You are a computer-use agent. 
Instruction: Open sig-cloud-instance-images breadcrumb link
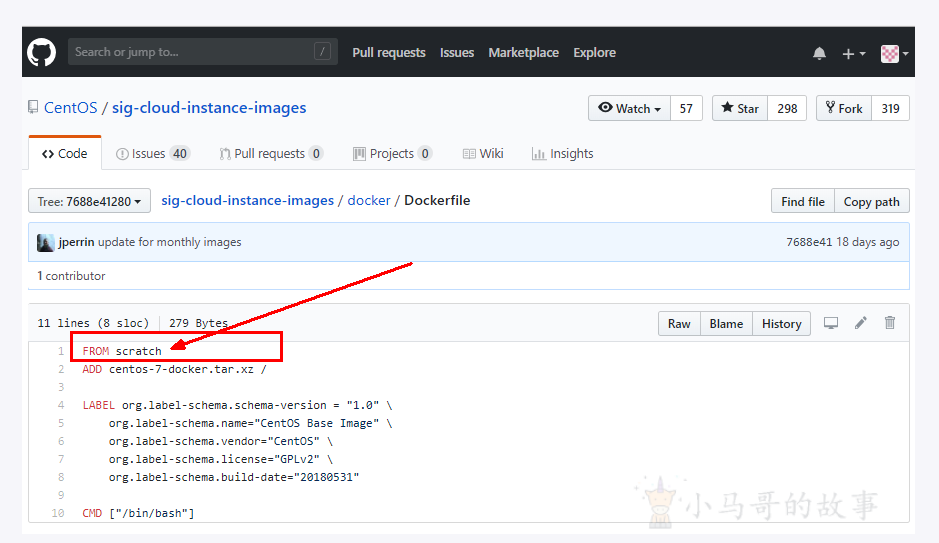(247, 201)
